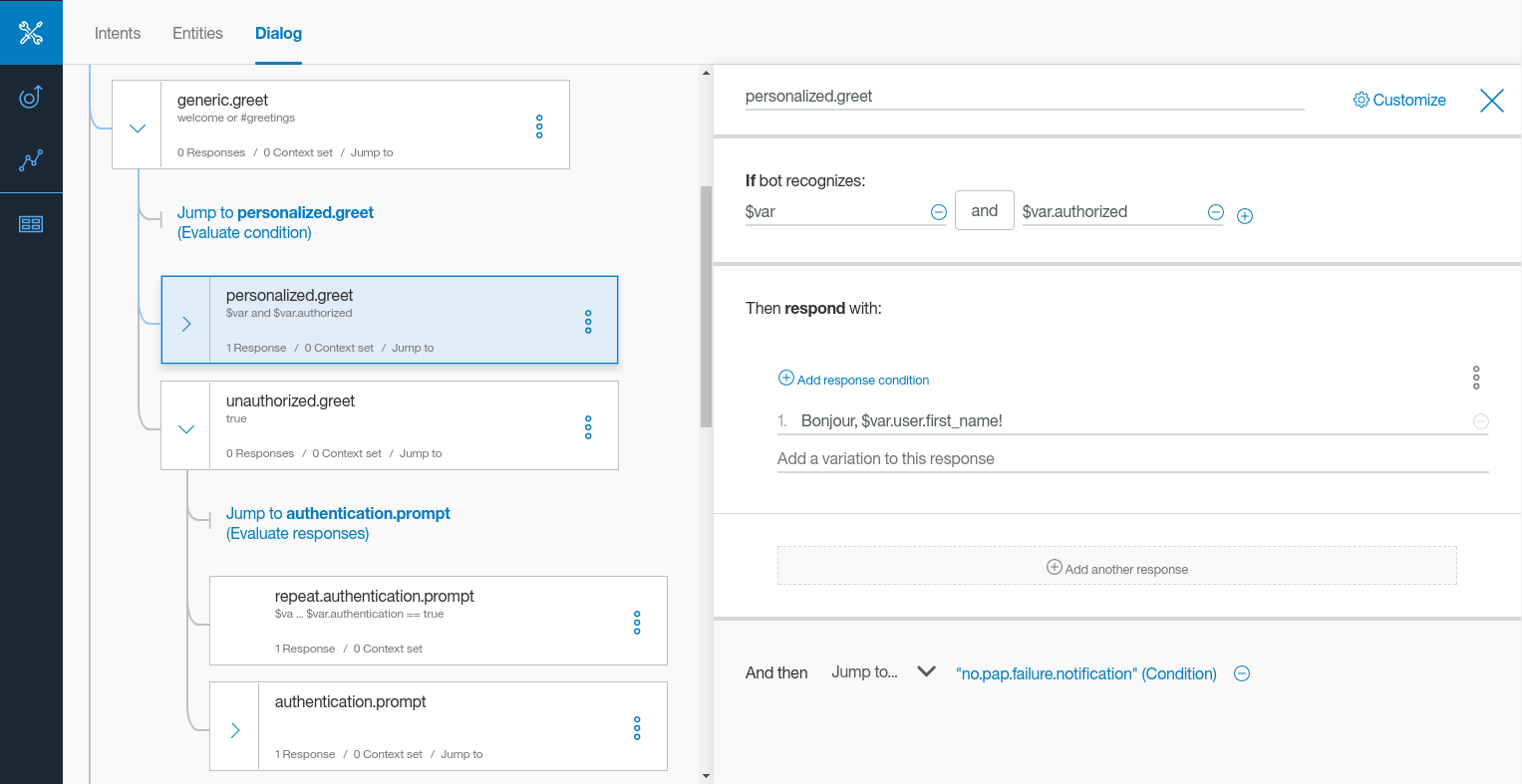Open the analytics graph sidebar icon

(31, 160)
